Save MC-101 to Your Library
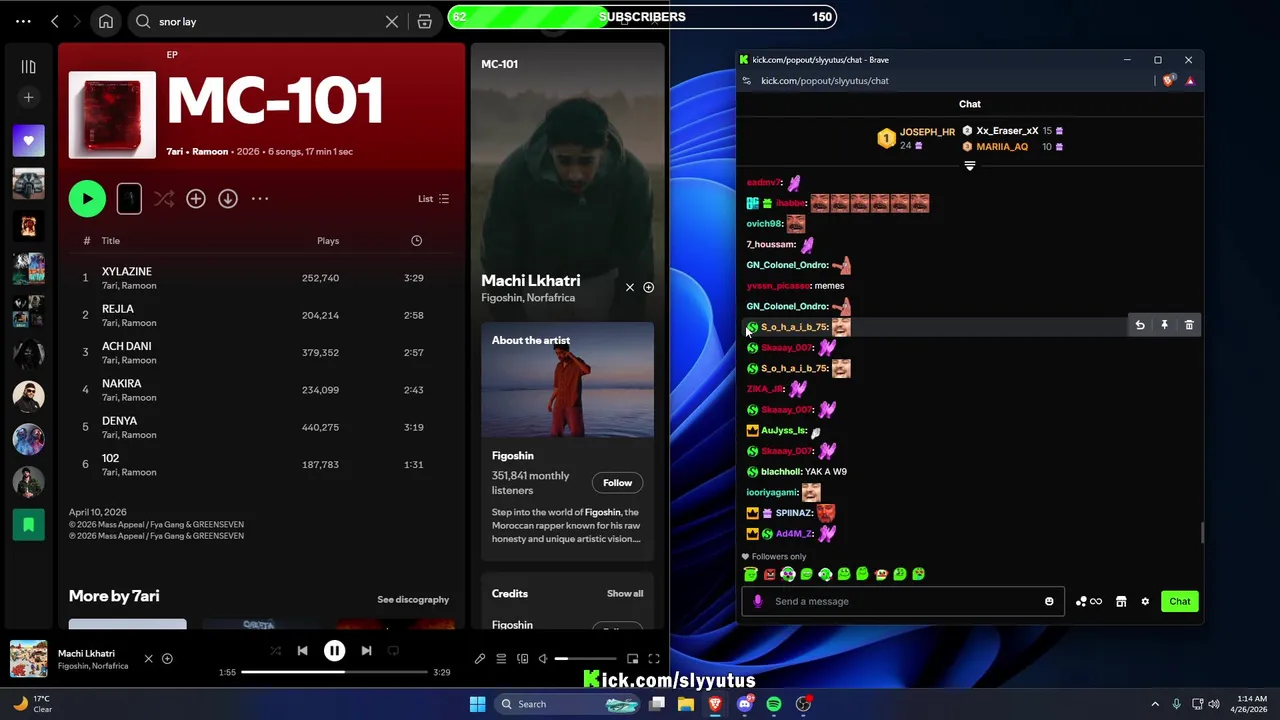 click(196, 199)
